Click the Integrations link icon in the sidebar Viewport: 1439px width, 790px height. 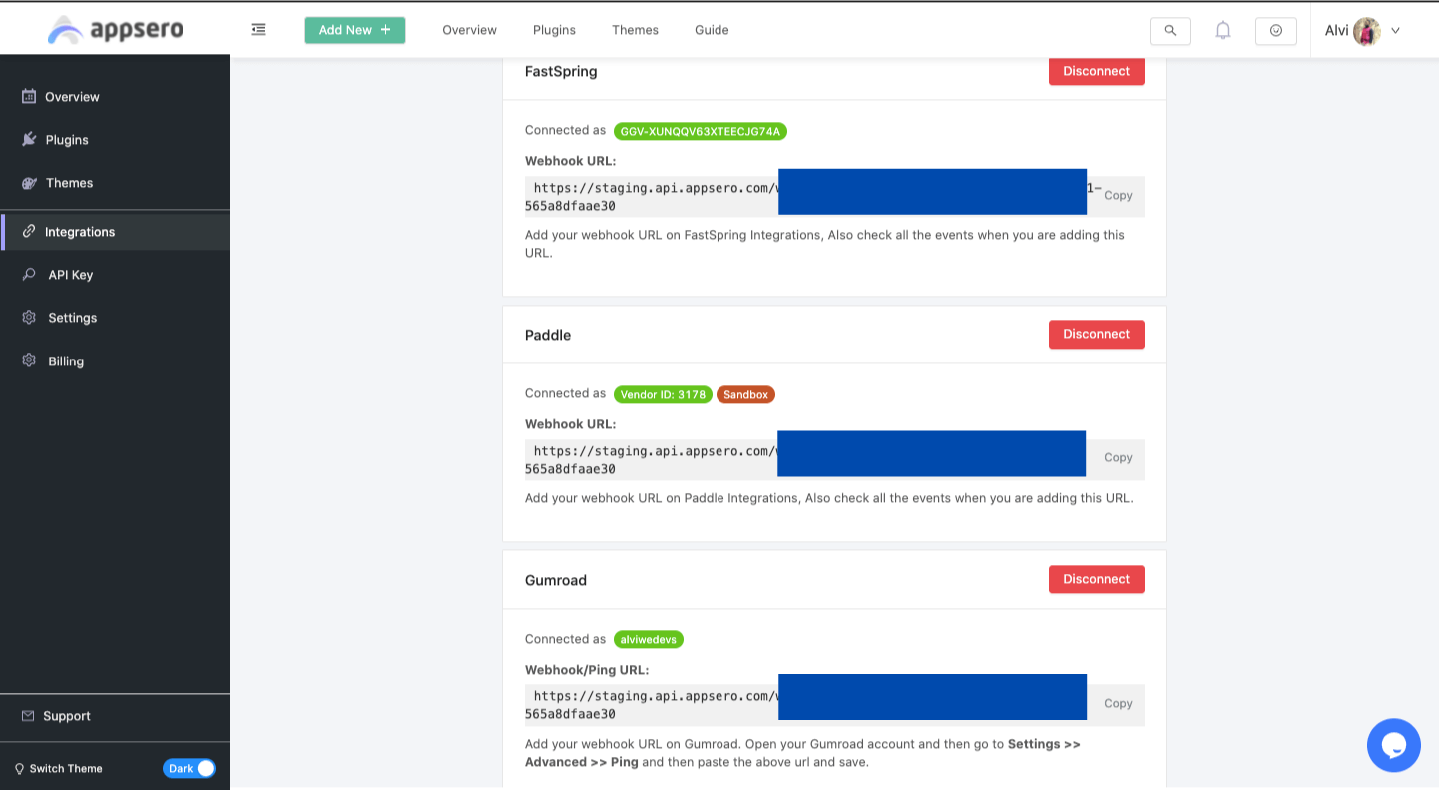tap(29, 231)
